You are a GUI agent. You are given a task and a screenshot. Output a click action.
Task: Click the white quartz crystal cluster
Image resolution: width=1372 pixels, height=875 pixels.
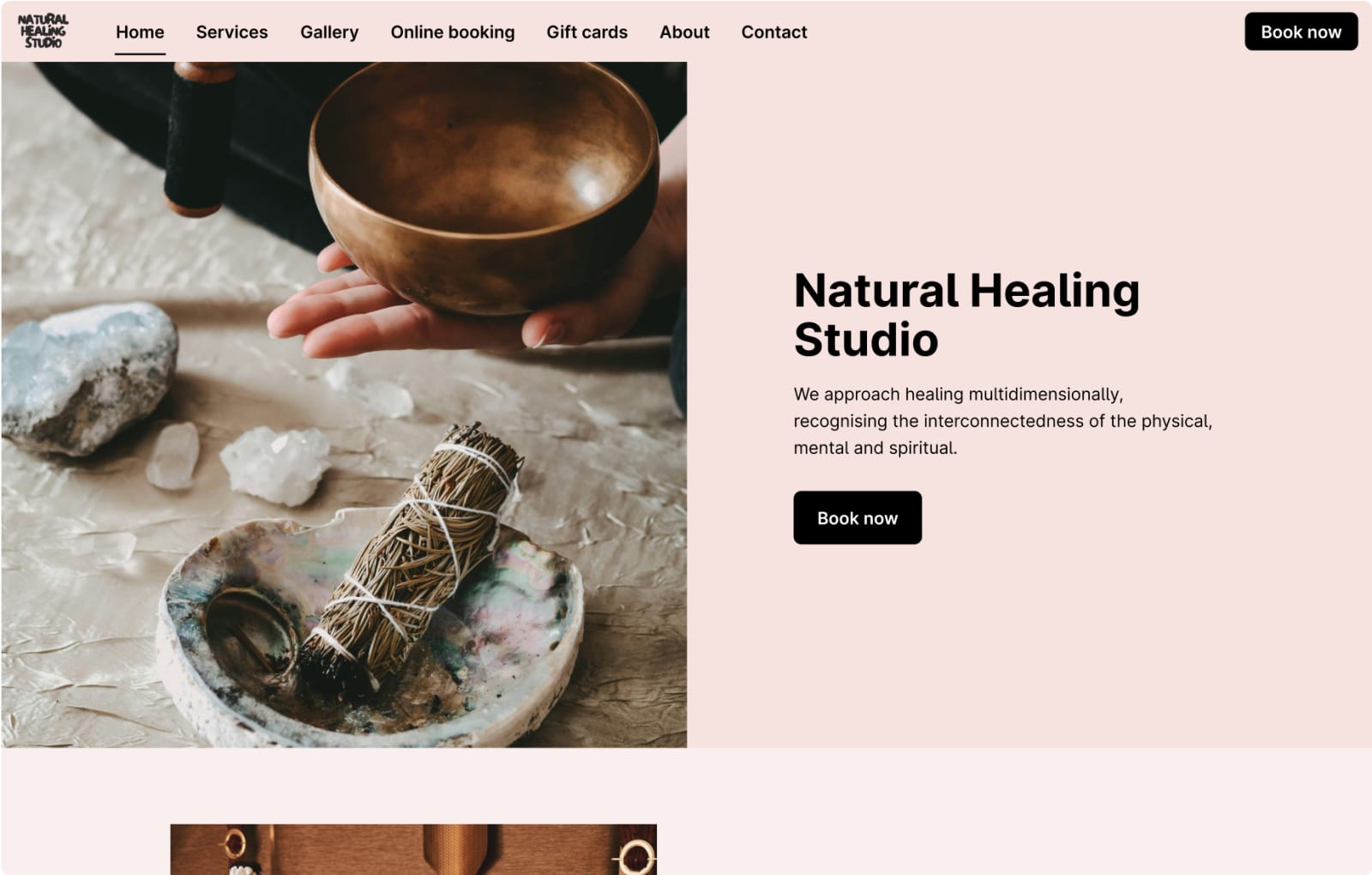[275, 464]
